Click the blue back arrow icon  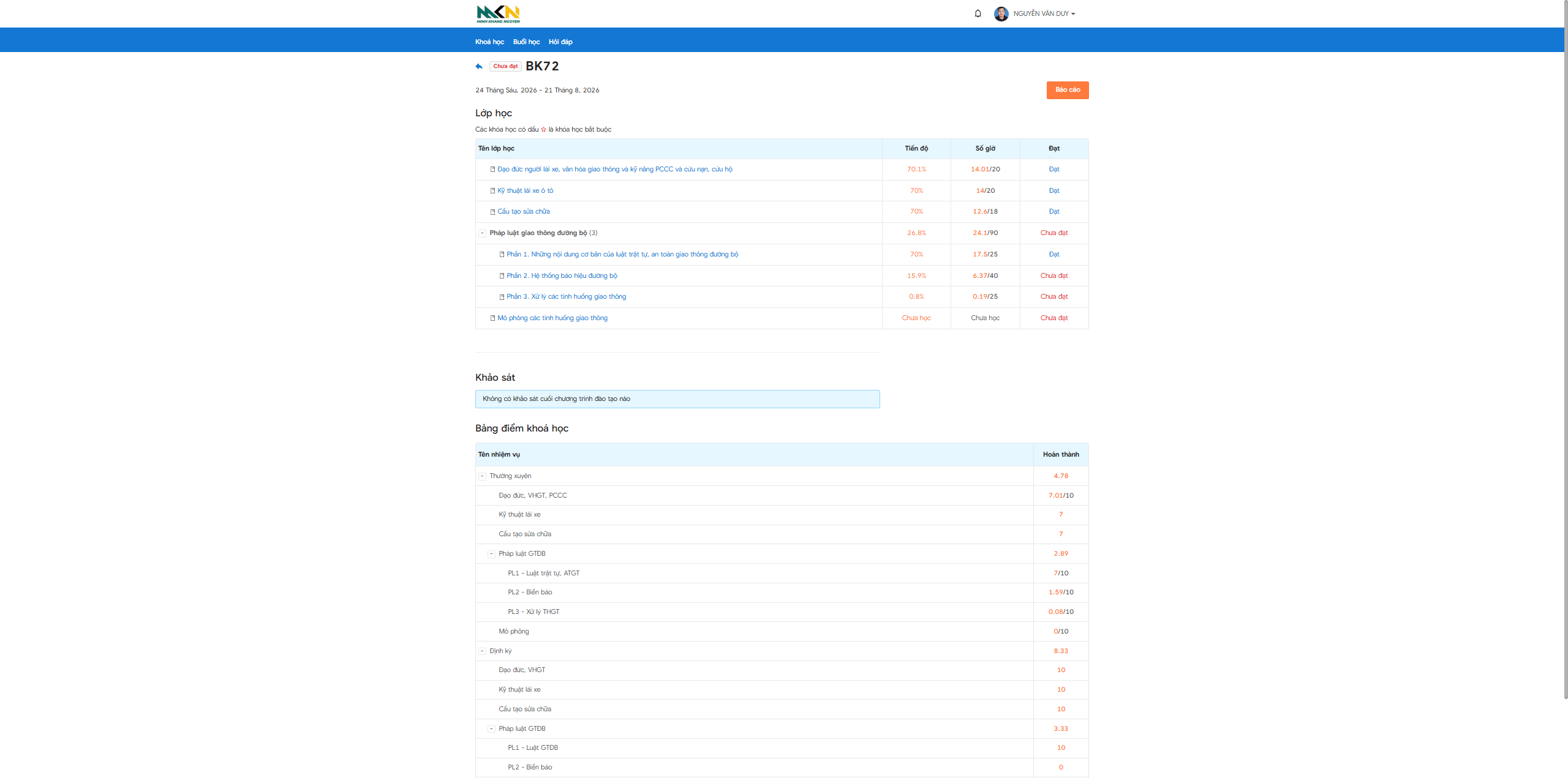(479, 66)
